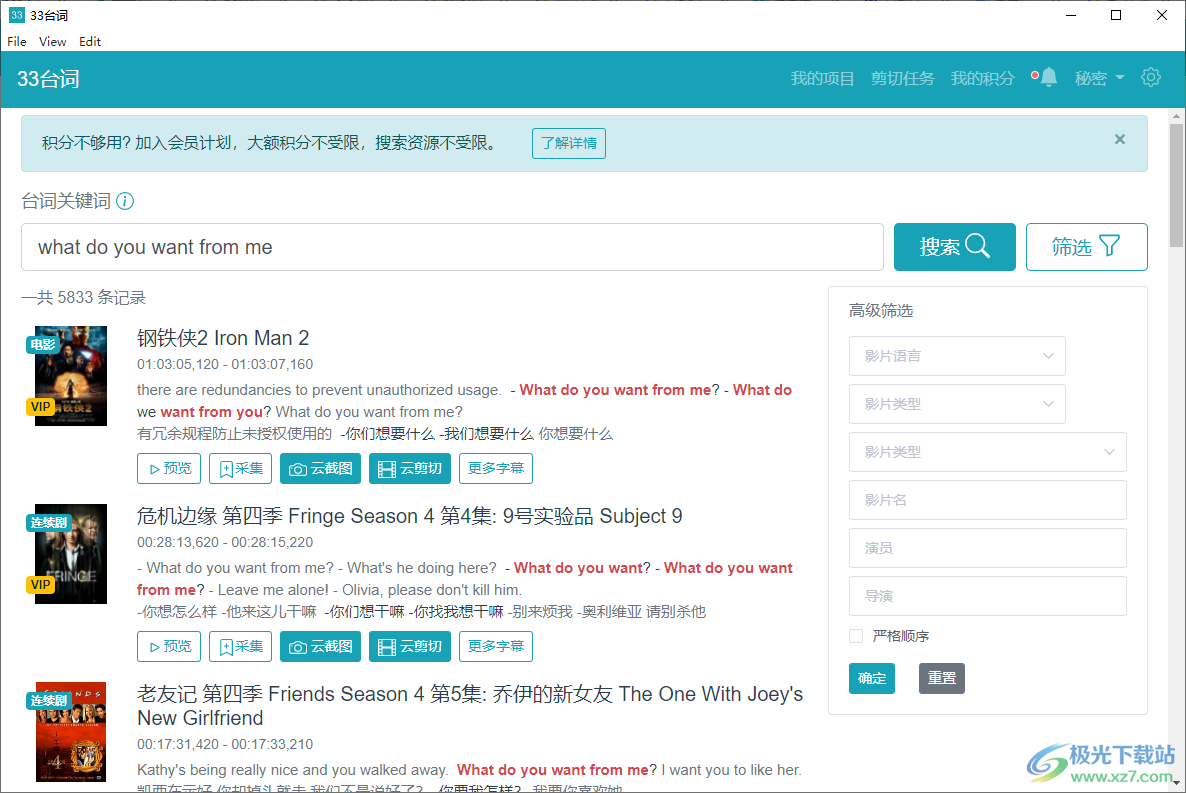Go to 我的项目 in the header
Image resolution: width=1186 pixels, height=793 pixels.
click(x=822, y=79)
